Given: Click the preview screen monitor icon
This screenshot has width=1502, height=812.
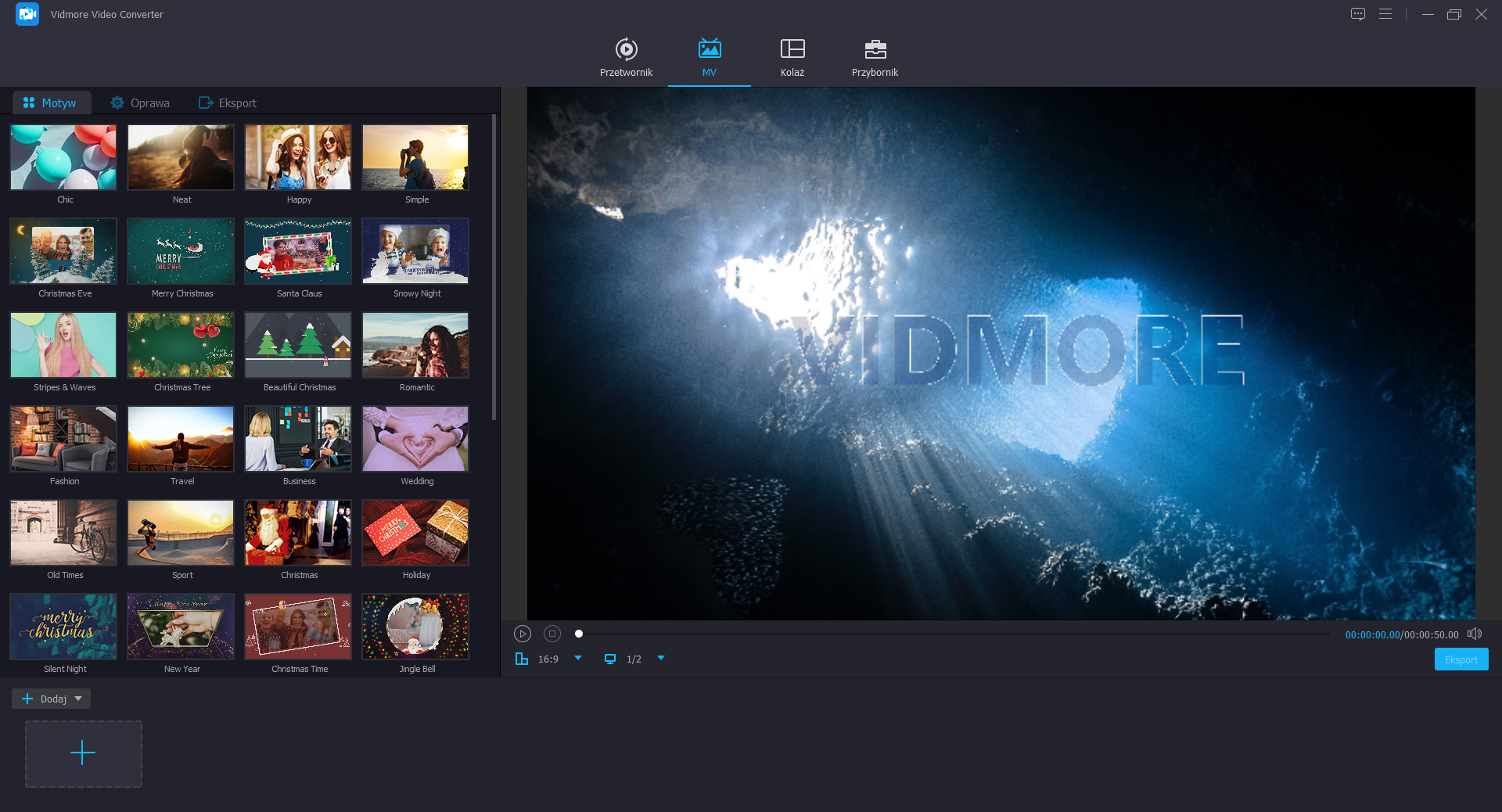Looking at the screenshot, I should click(610, 659).
